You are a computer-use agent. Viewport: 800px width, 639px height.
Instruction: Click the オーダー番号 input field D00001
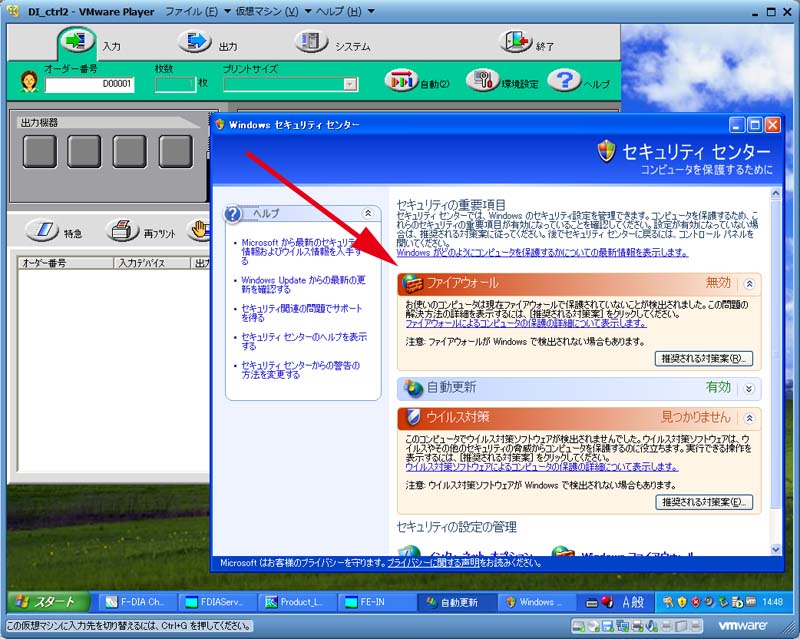pos(90,84)
